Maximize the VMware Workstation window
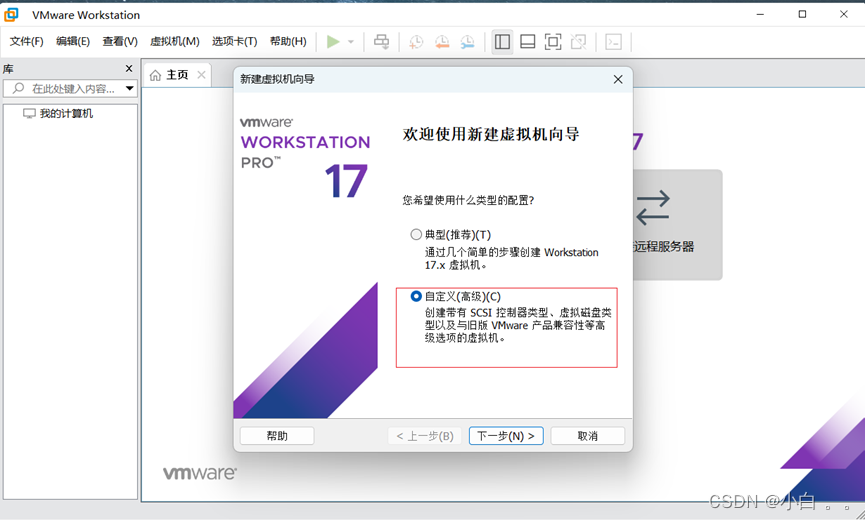This screenshot has height=520, width=865. (x=802, y=15)
